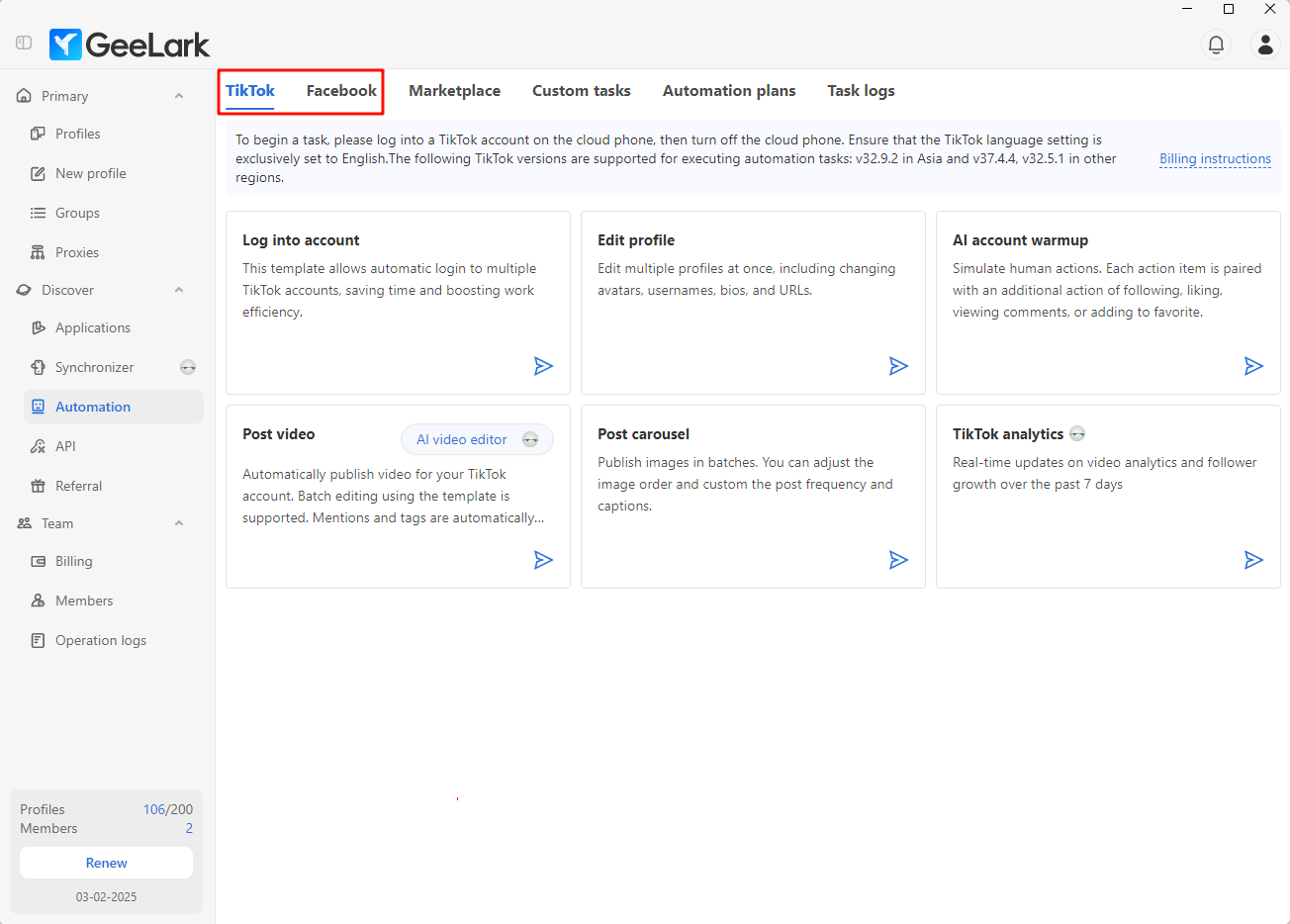The height and width of the screenshot is (924, 1290).
Task: Click the Operation logs icon
Action: click(38, 640)
